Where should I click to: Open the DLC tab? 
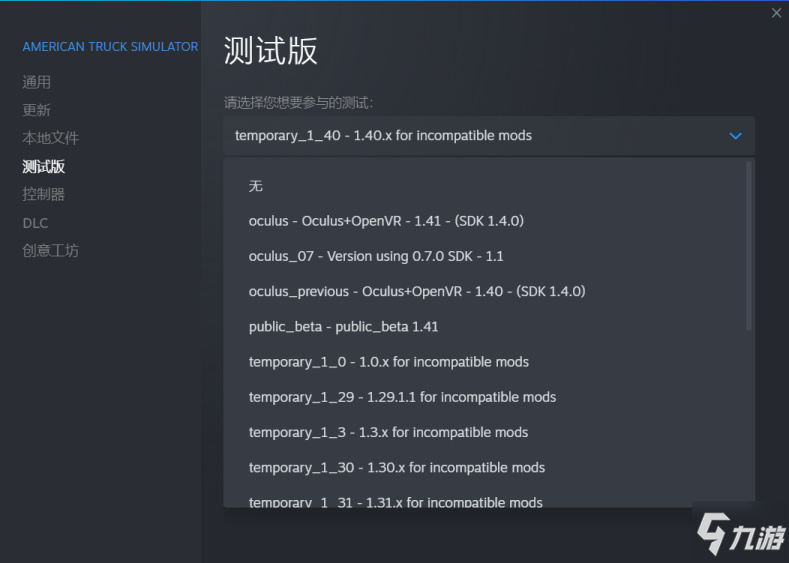35,223
